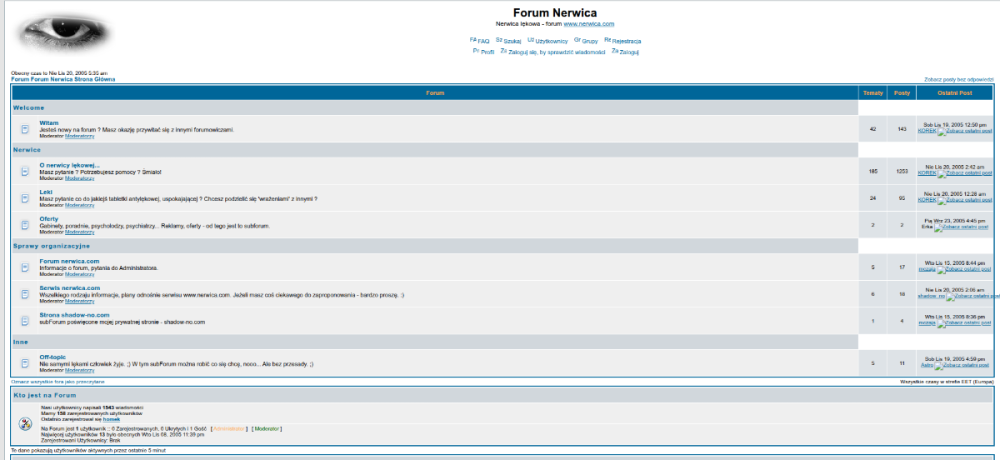Click 'Zobacz posty bez odpowiedzi' link

coord(958,78)
